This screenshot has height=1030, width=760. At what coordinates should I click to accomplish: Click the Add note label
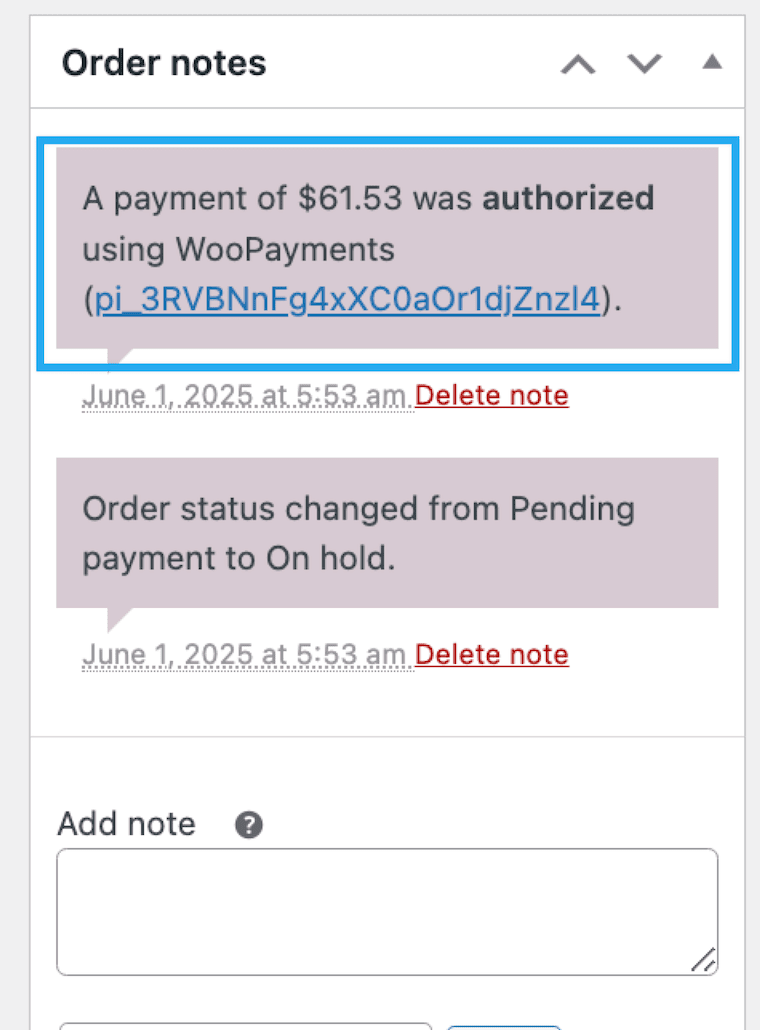coord(126,824)
